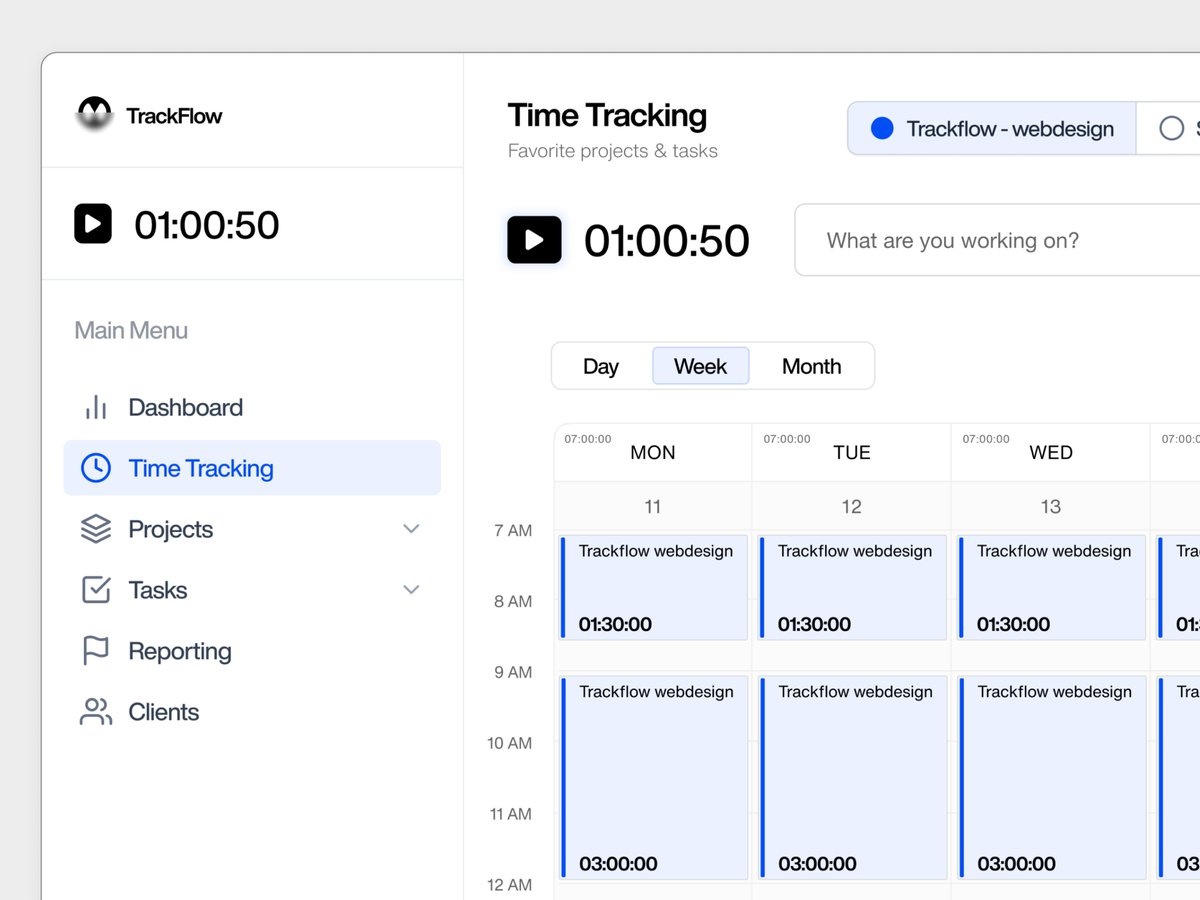This screenshot has height=900, width=1200.
Task: Click the Main Menu section label
Action: point(131,330)
